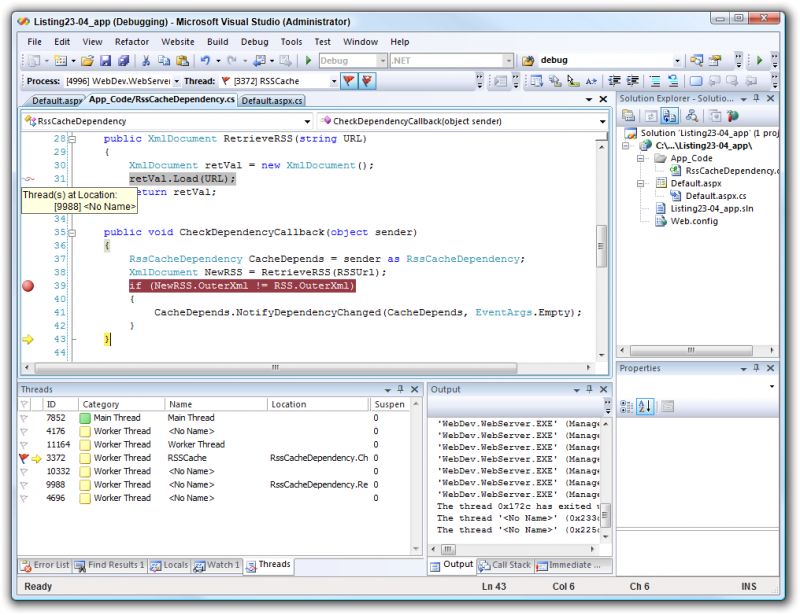The width and height of the screenshot is (800, 615).
Task: Toggle the breakpoint on line 39
Action: click(28, 286)
